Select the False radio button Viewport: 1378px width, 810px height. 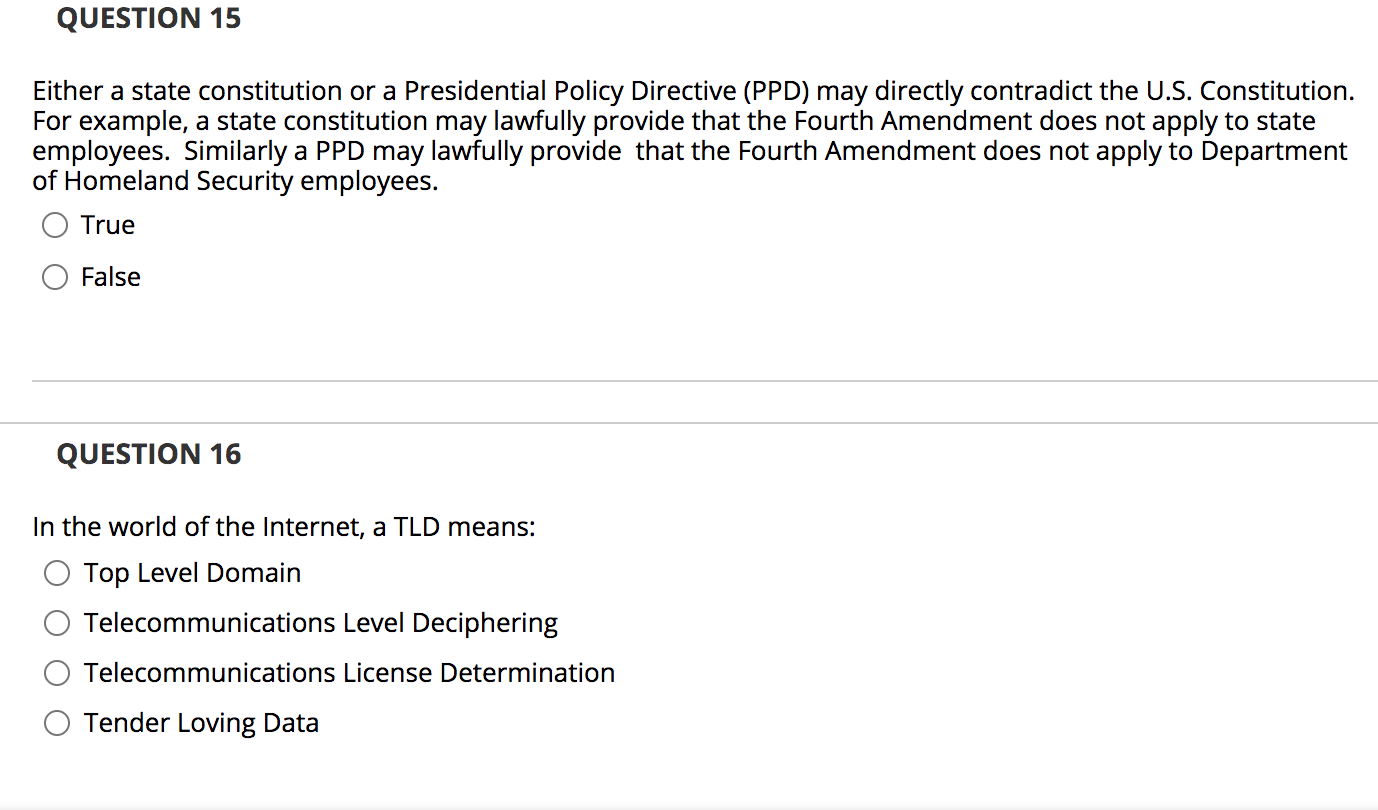click(x=56, y=278)
